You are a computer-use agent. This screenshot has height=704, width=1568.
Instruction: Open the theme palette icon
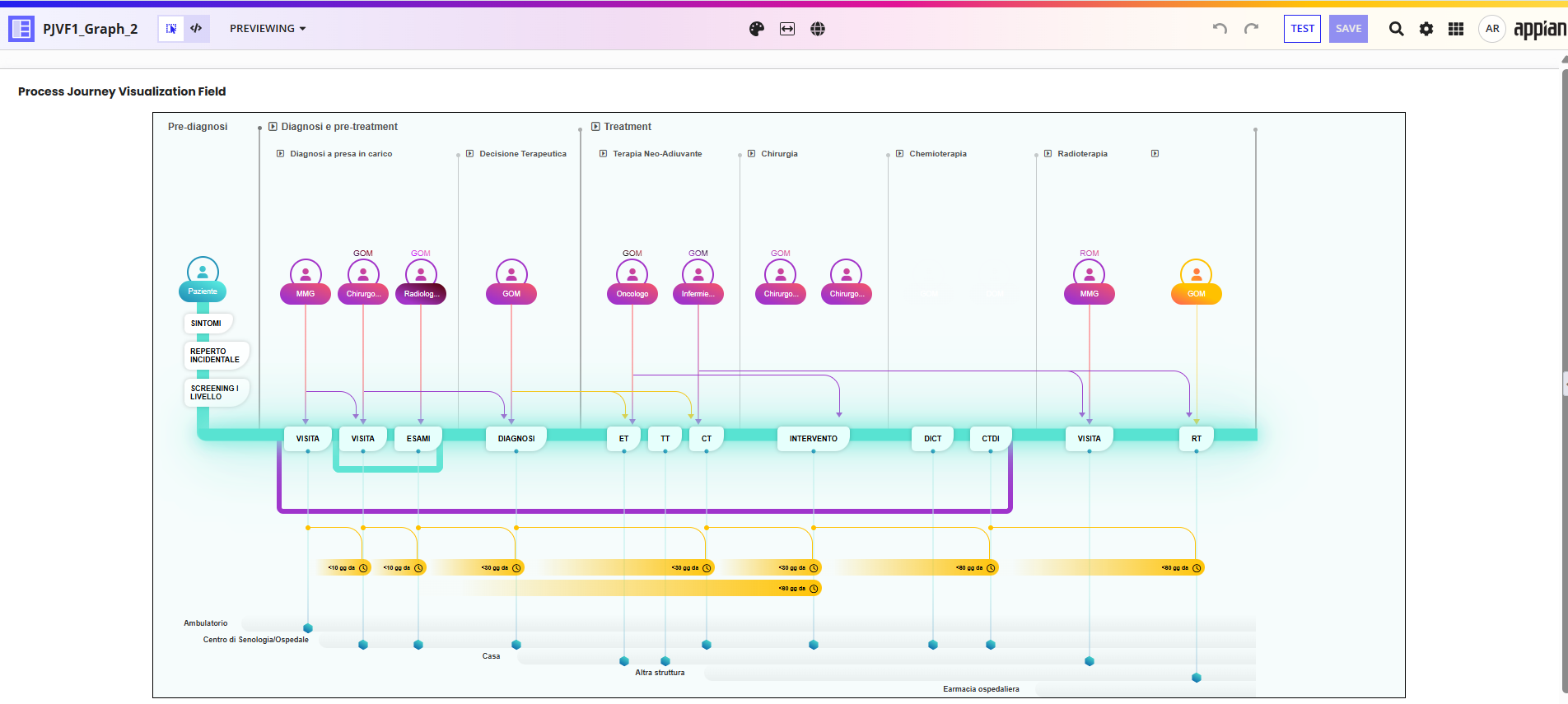point(757,29)
